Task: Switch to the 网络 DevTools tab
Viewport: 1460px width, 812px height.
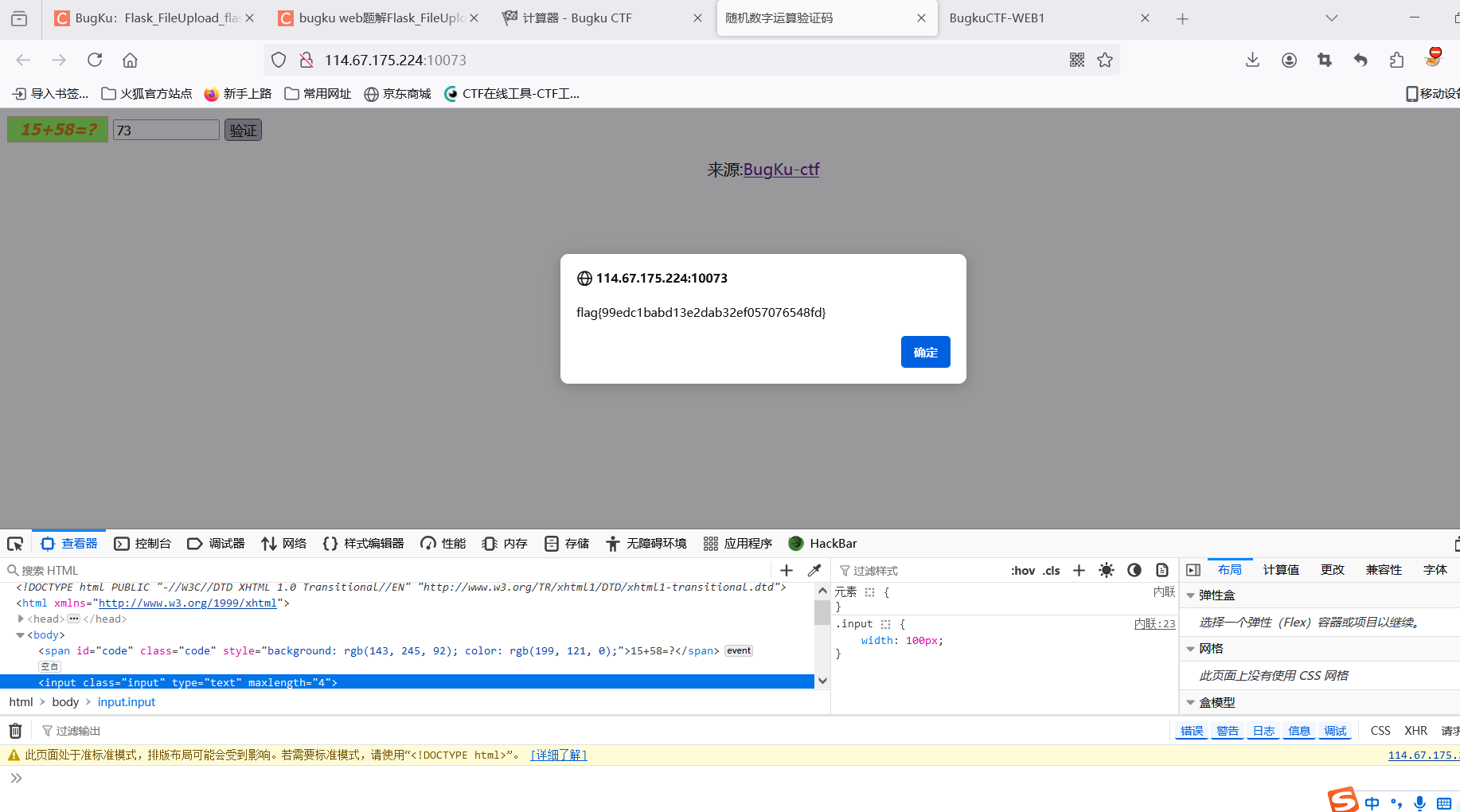Action: (284, 543)
